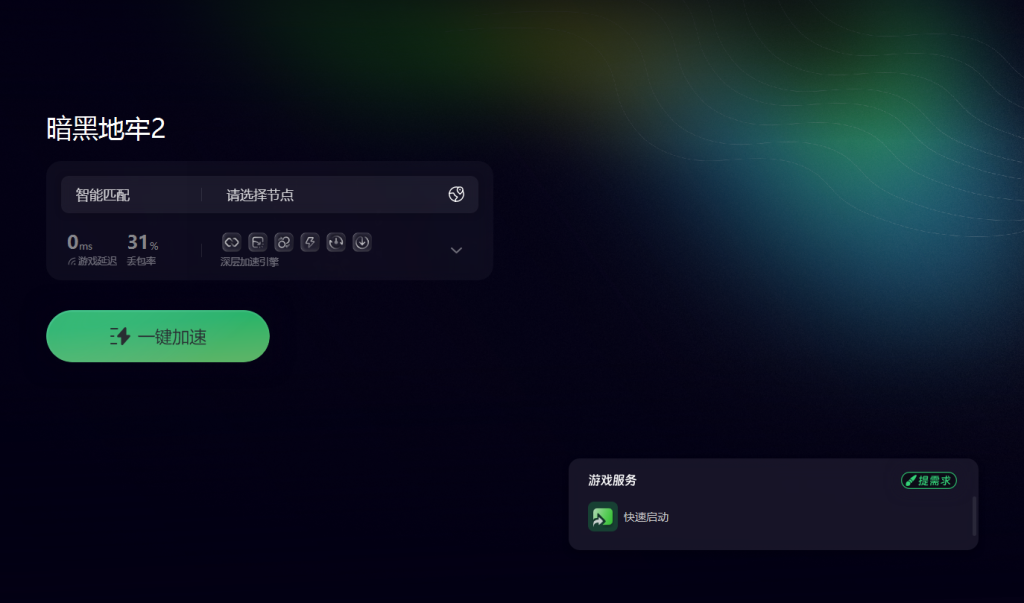Click the 提需求 feedback button
This screenshot has width=1024, height=603.
(929, 480)
